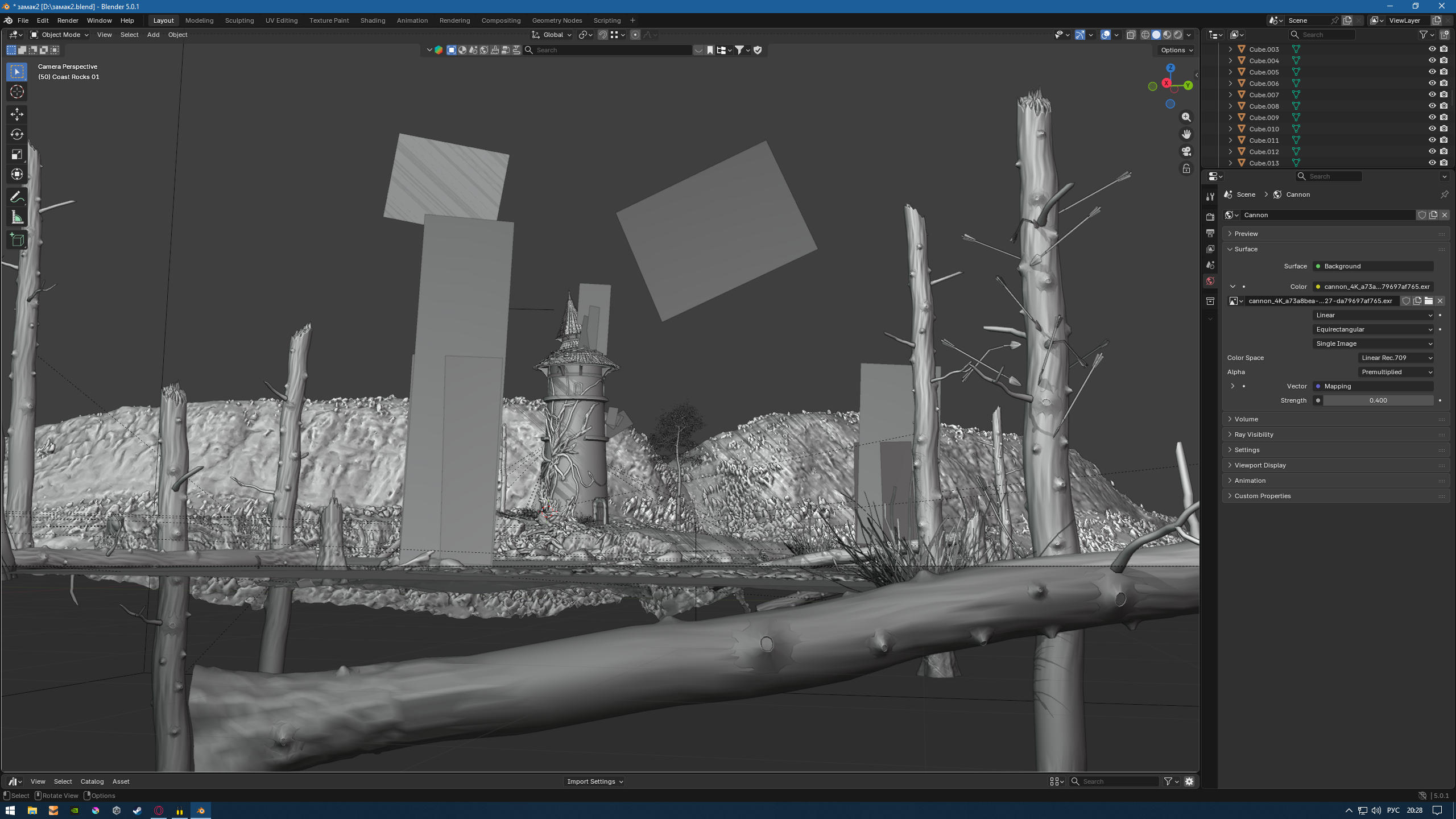
Task: Open the Options popover in the viewport header
Action: (1175, 50)
